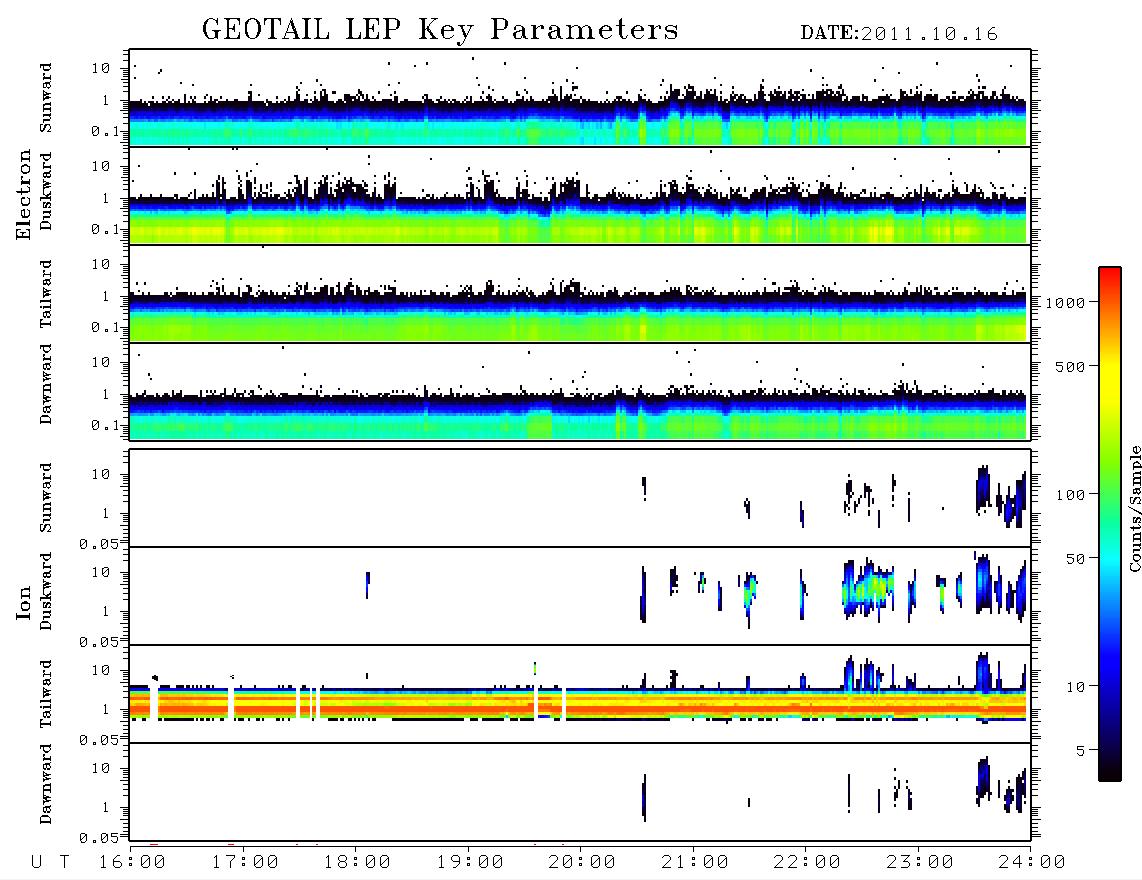Select the Ion "Duskward" panel label

pos(46,592)
